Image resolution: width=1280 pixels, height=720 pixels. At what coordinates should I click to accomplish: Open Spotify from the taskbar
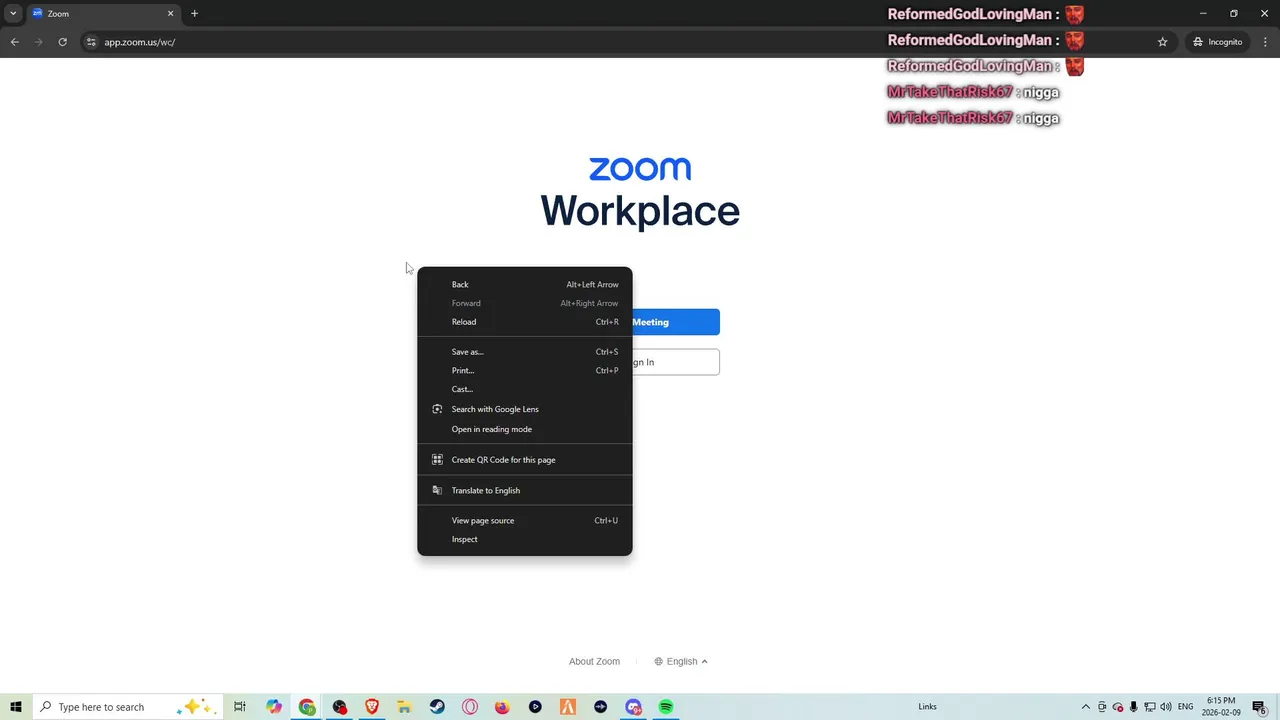tap(666, 707)
